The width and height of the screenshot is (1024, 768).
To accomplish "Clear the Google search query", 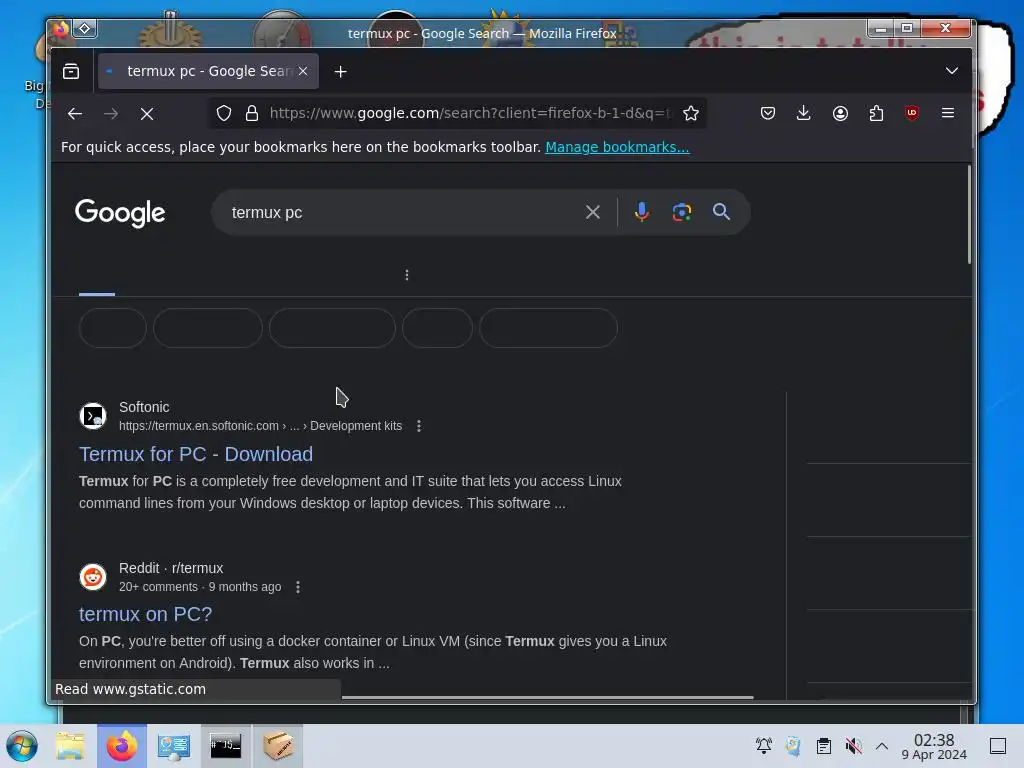I will [593, 212].
